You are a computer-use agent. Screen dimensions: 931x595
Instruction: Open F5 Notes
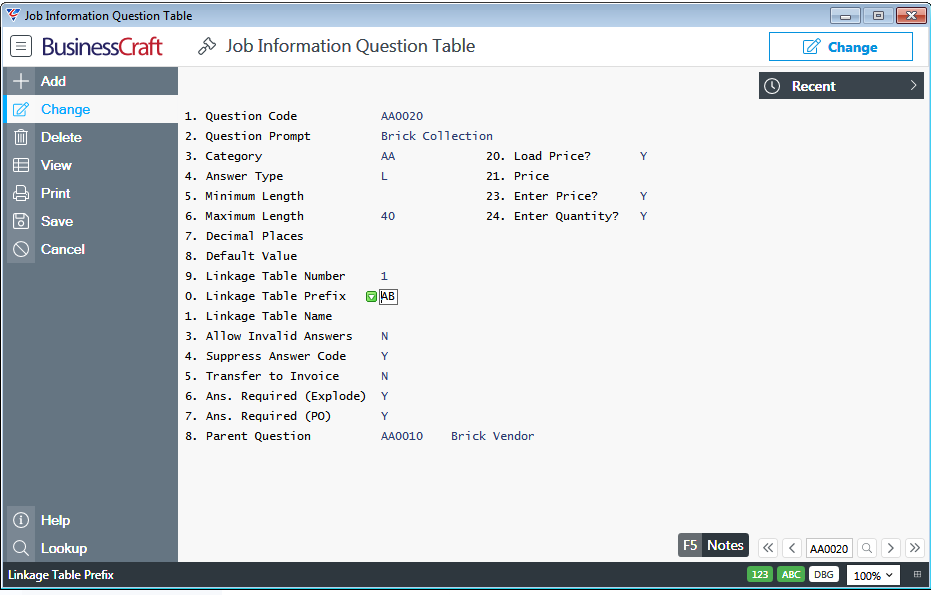713,545
